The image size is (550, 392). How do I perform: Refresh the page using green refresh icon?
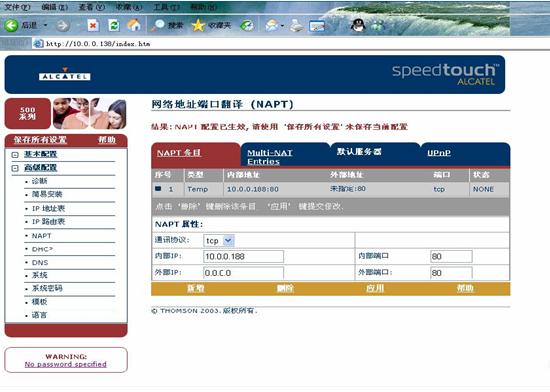pos(114,26)
